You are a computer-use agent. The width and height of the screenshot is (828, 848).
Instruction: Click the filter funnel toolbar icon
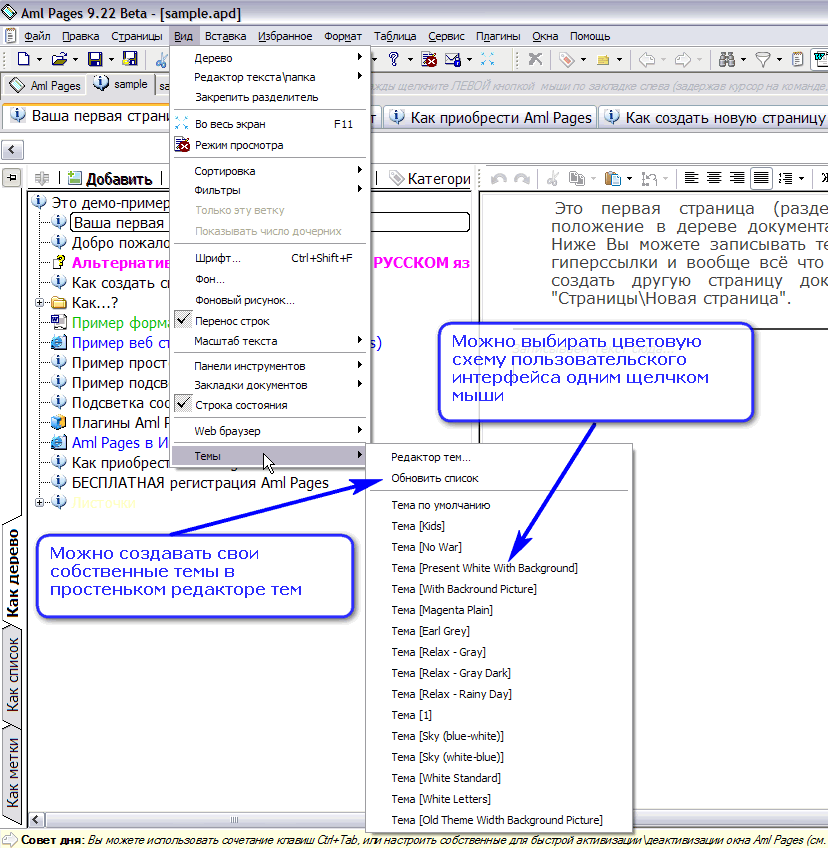click(x=763, y=59)
